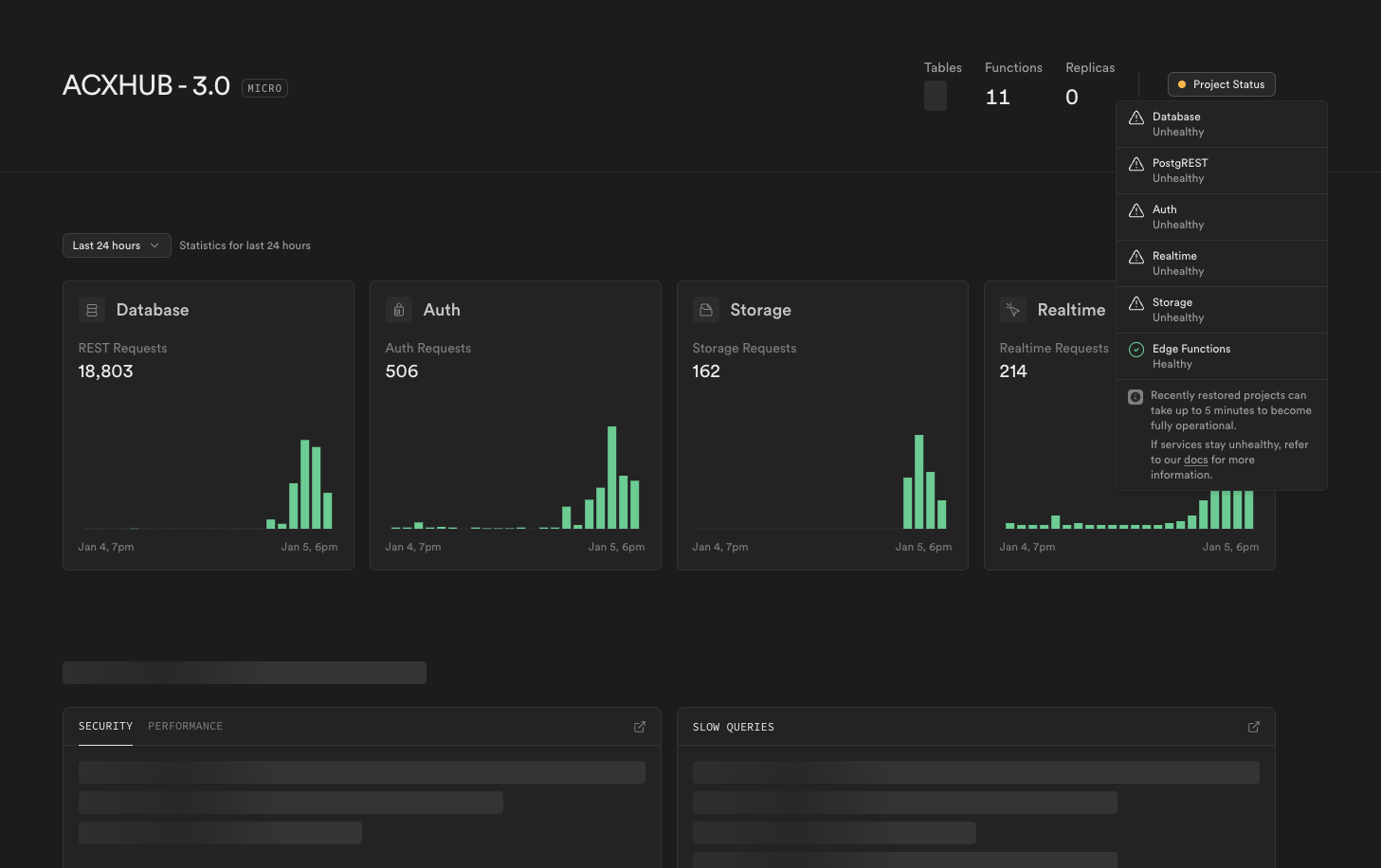Open the Storage card title
Viewport: 1381px width, 868px height.
(760, 310)
